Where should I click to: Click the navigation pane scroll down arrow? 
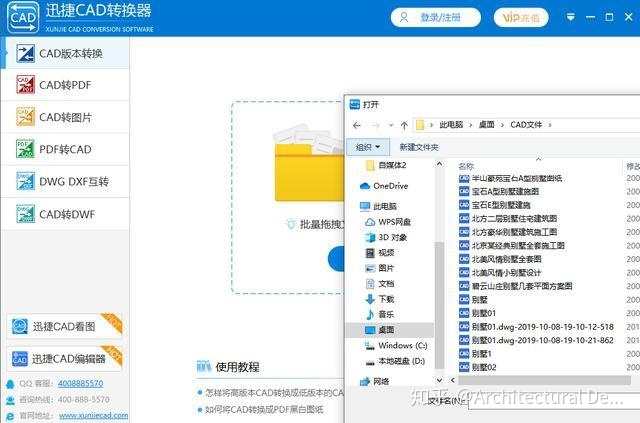tap(439, 380)
